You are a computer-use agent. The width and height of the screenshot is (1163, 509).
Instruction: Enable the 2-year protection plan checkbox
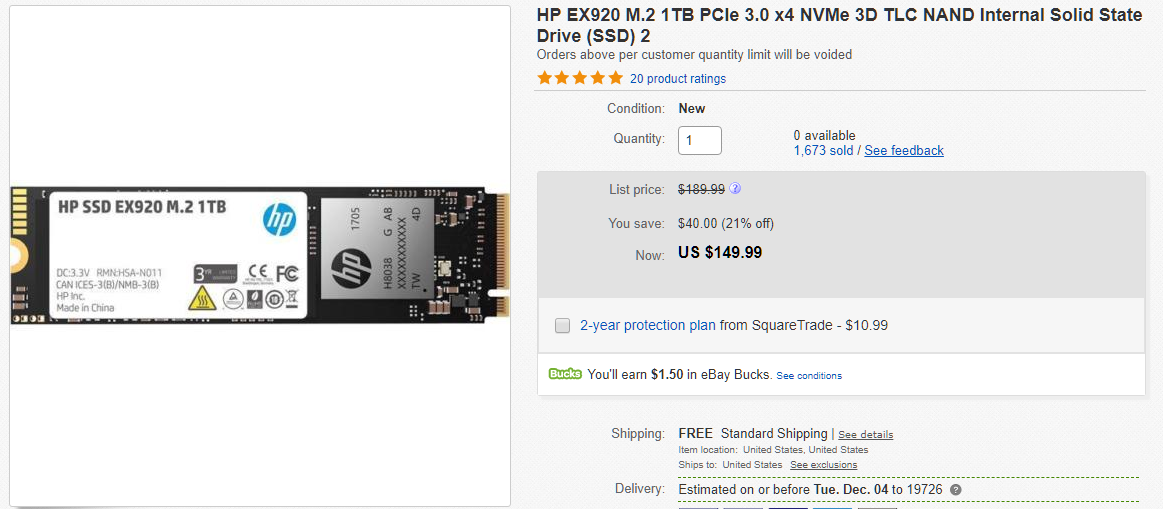pos(563,325)
